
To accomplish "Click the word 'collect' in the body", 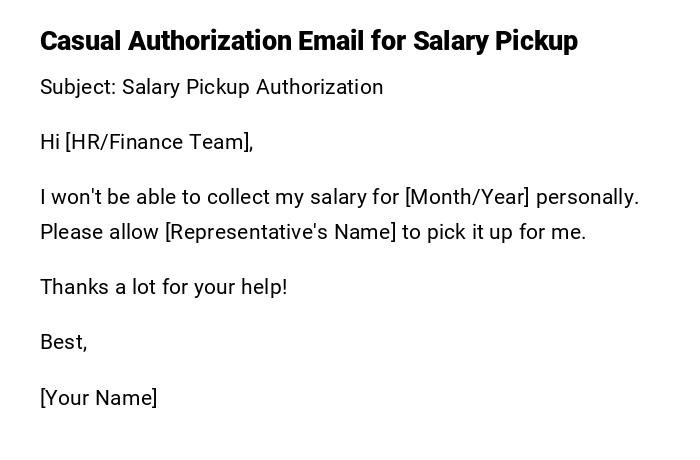I will click(240, 197).
